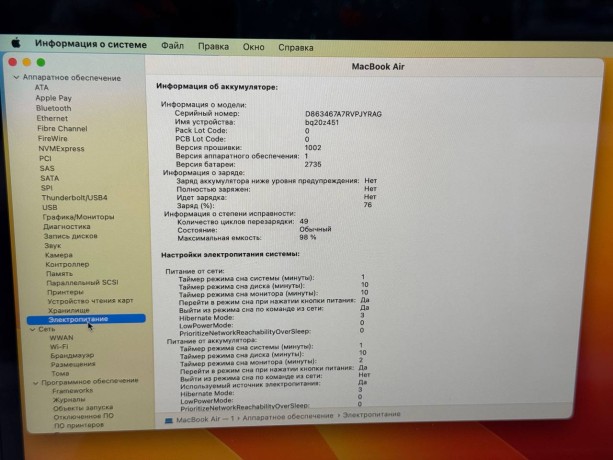Select Графика/Мониторы in the sidebar
This screenshot has width=613, height=460.
pos(78,217)
